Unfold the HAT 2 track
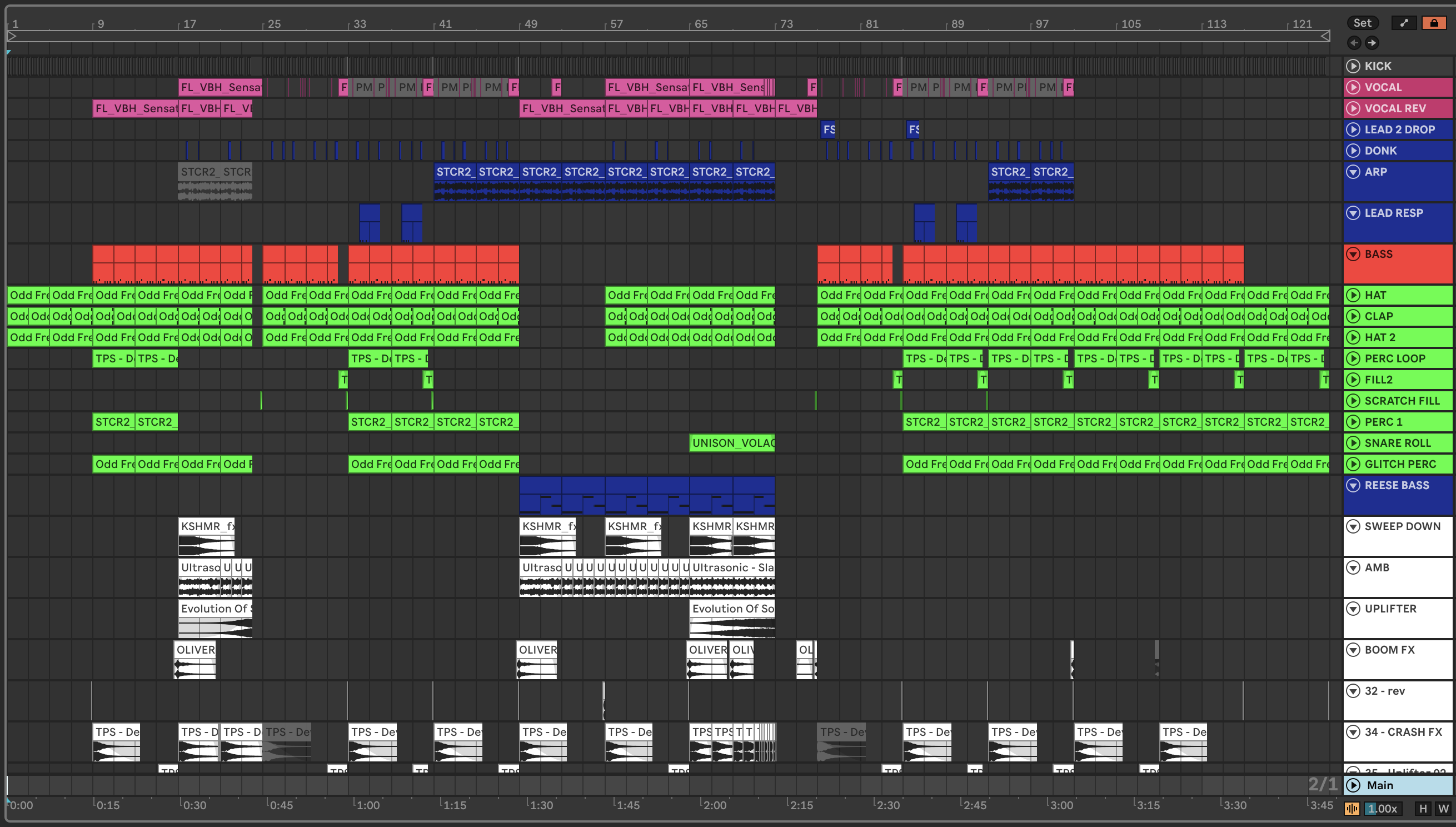 click(1353, 337)
